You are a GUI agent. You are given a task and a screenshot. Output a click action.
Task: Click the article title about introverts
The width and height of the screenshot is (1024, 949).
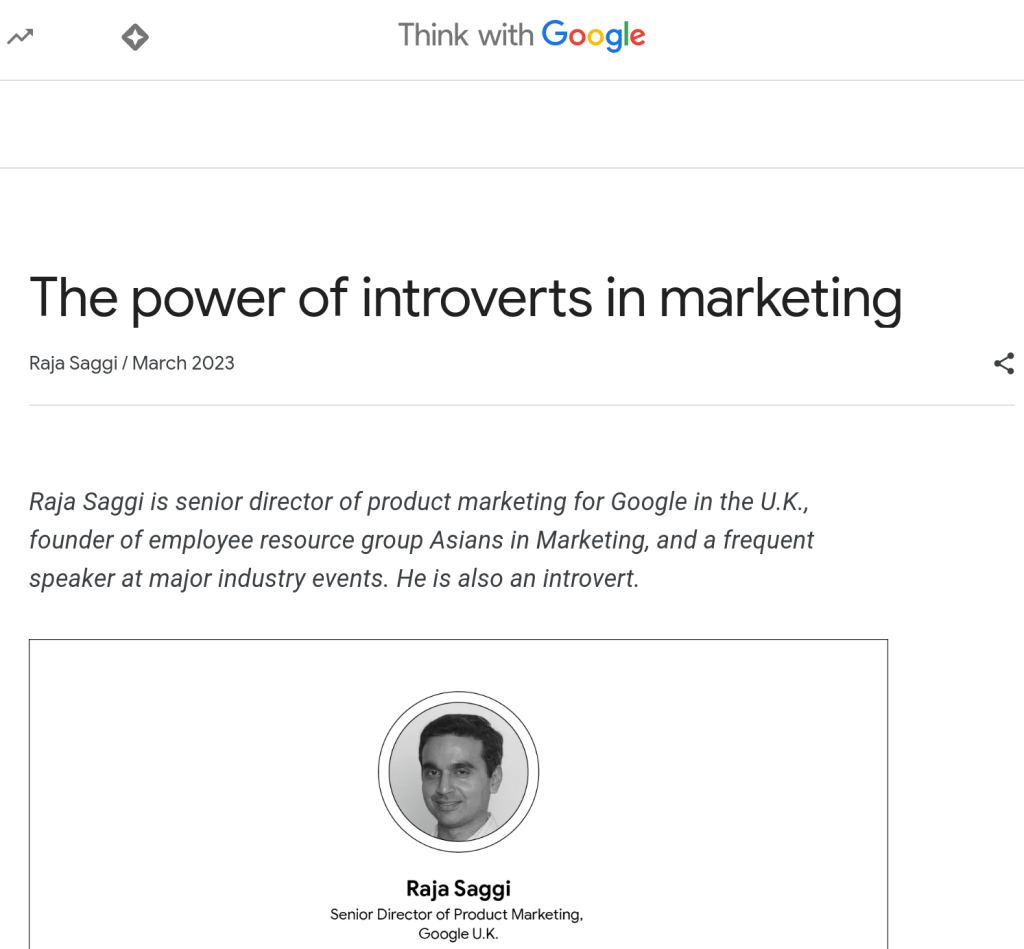[465, 298]
